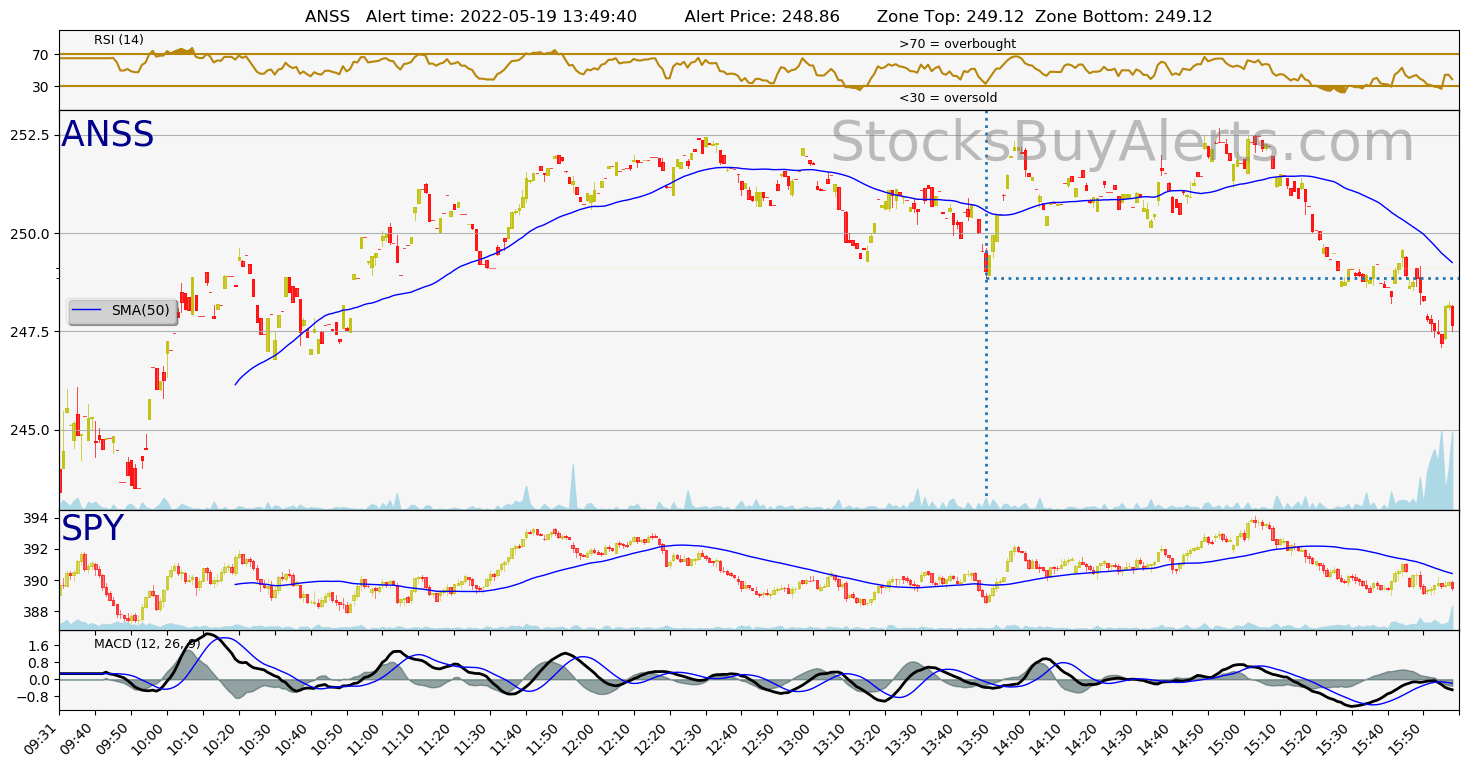Click the SPY ticker label

pyautogui.click(x=92, y=529)
